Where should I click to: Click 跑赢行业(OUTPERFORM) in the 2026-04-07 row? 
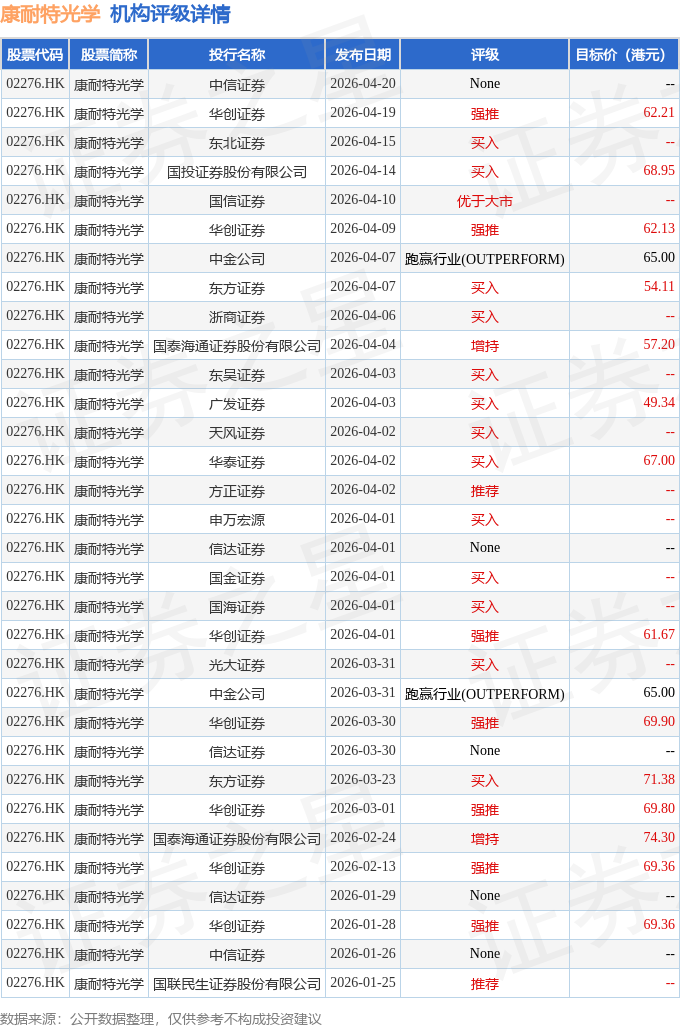pyautogui.click(x=485, y=258)
